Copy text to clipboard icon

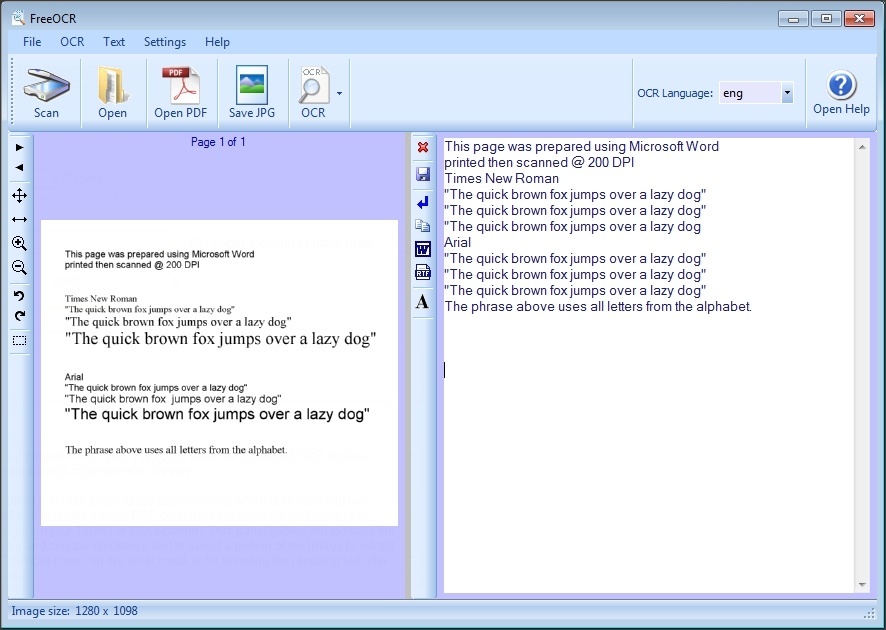pos(423,225)
